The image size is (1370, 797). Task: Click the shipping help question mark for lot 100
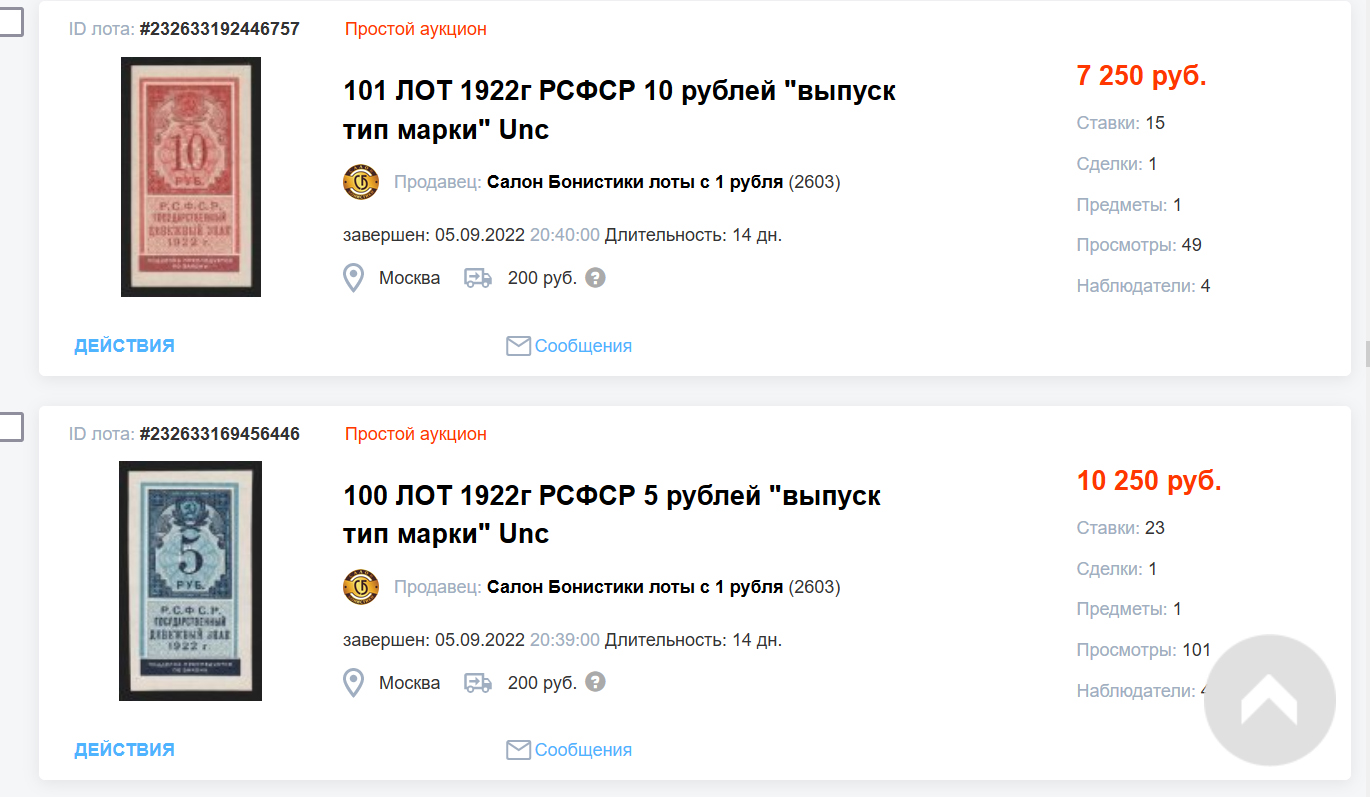(595, 683)
